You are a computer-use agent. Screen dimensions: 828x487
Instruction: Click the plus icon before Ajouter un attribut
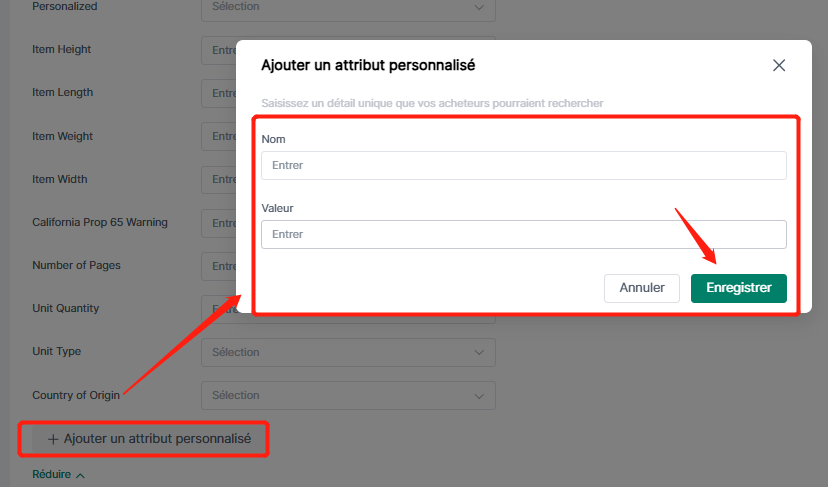[x=53, y=439]
